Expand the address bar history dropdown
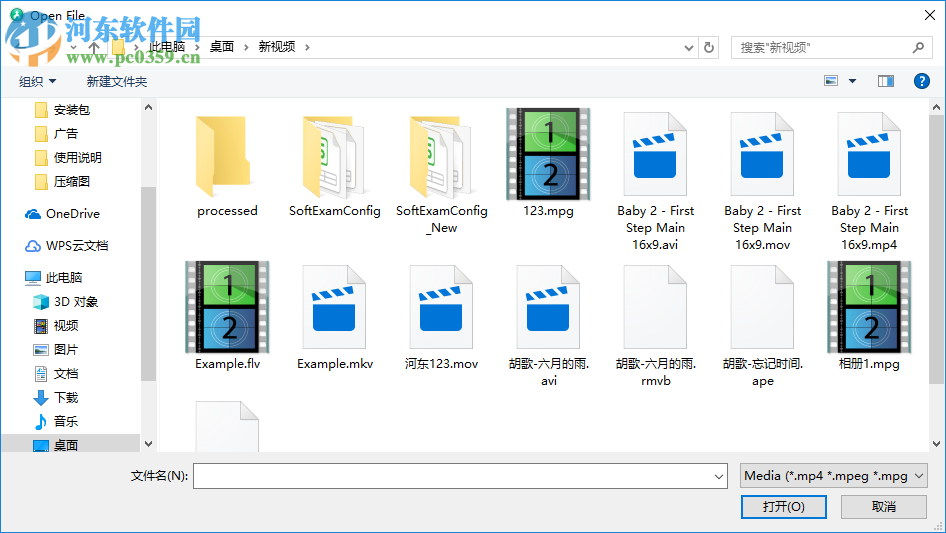The width and height of the screenshot is (946, 533). (x=688, y=47)
